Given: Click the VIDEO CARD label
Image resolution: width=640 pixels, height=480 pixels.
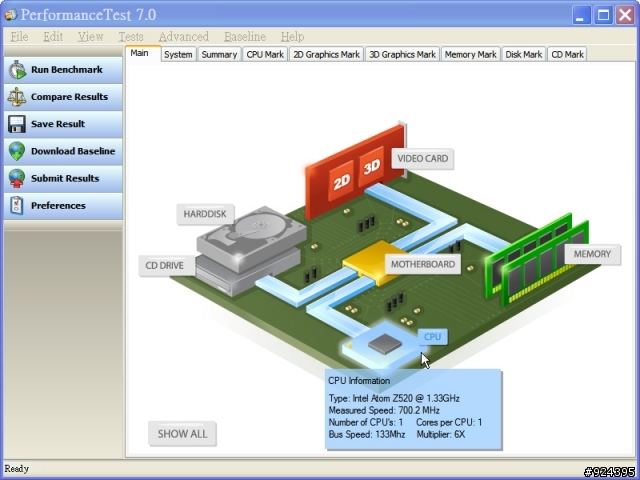Looking at the screenshot, I should 422,158.
